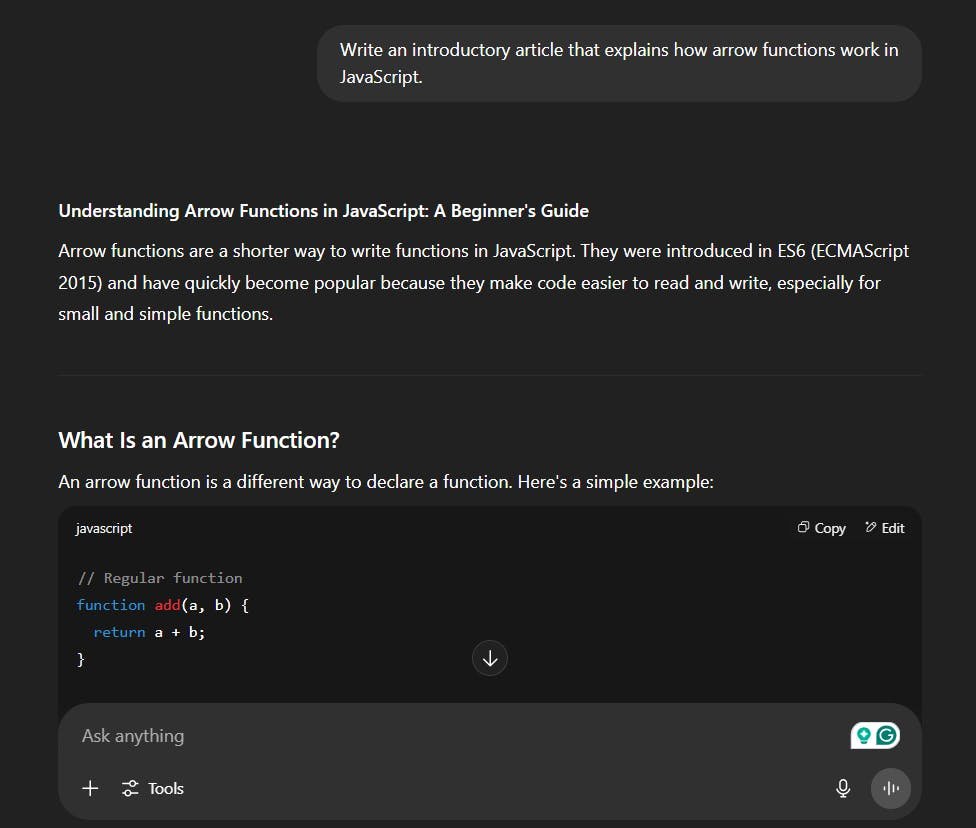Select the javascript language label on the code header
976x828 pixels.
pos(103,528)
